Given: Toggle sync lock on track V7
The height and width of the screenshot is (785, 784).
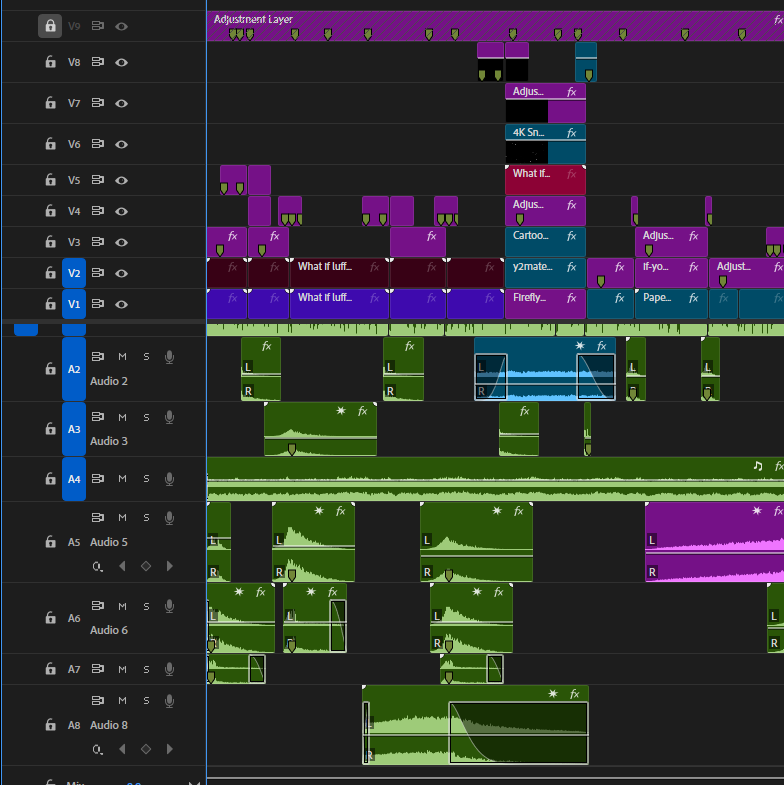Looking at the screenshot, I should (98, 103).
